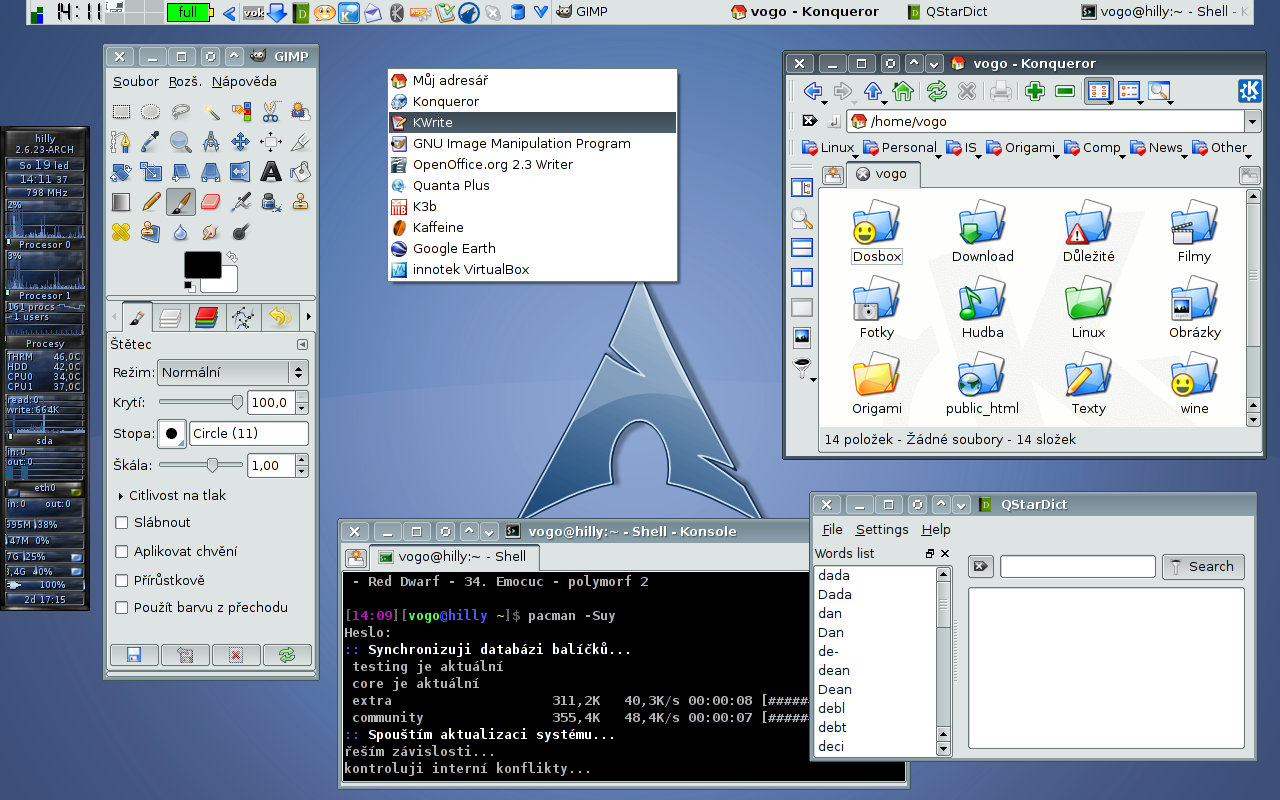Toggle the Aplikovat chvění checkbox
1280x800 pixels.
click(122, 552)
